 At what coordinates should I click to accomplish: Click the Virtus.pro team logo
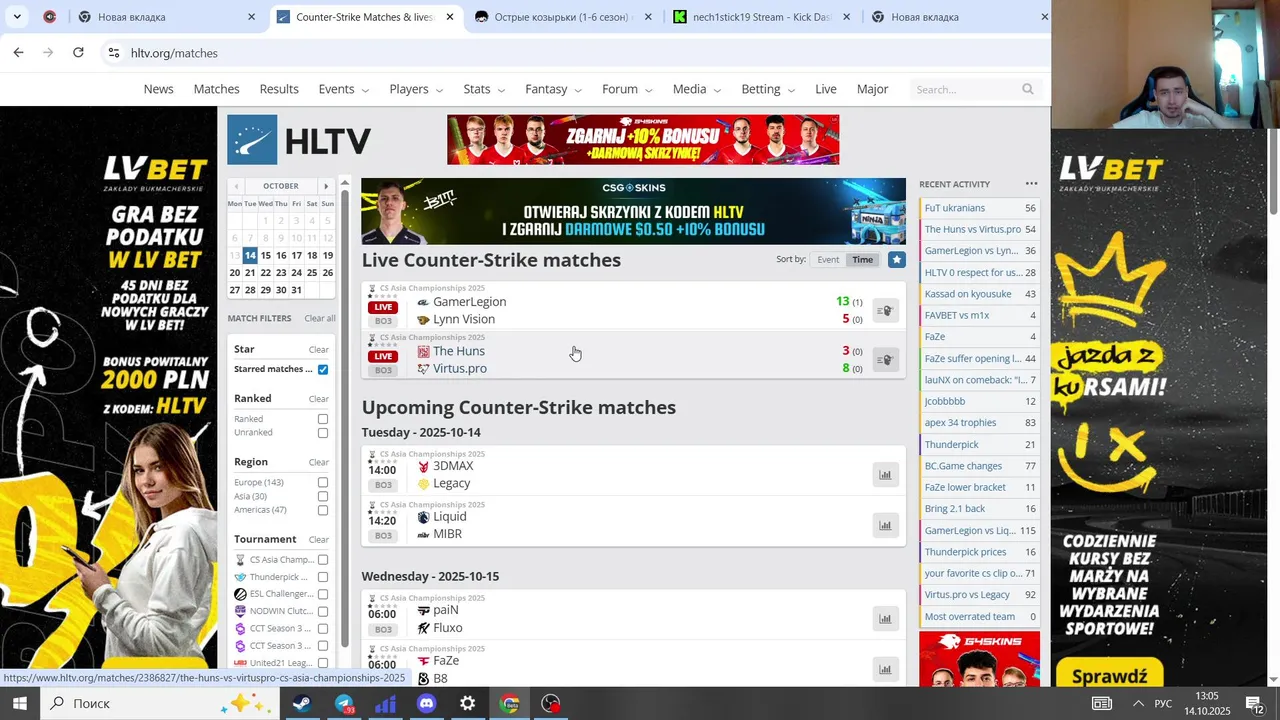click(423, 369)
